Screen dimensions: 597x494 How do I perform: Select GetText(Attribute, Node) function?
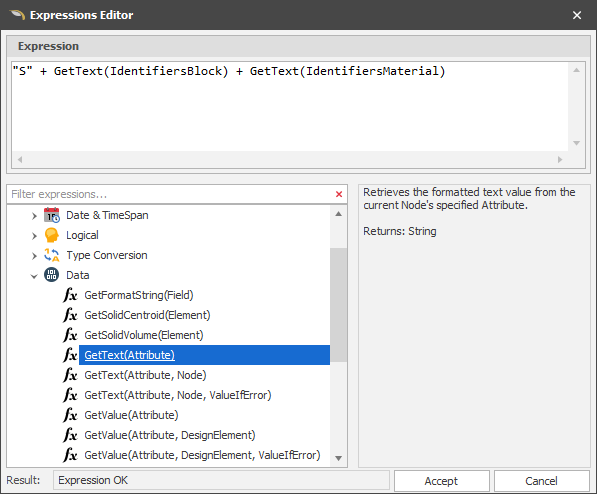[x=145, y=375]
